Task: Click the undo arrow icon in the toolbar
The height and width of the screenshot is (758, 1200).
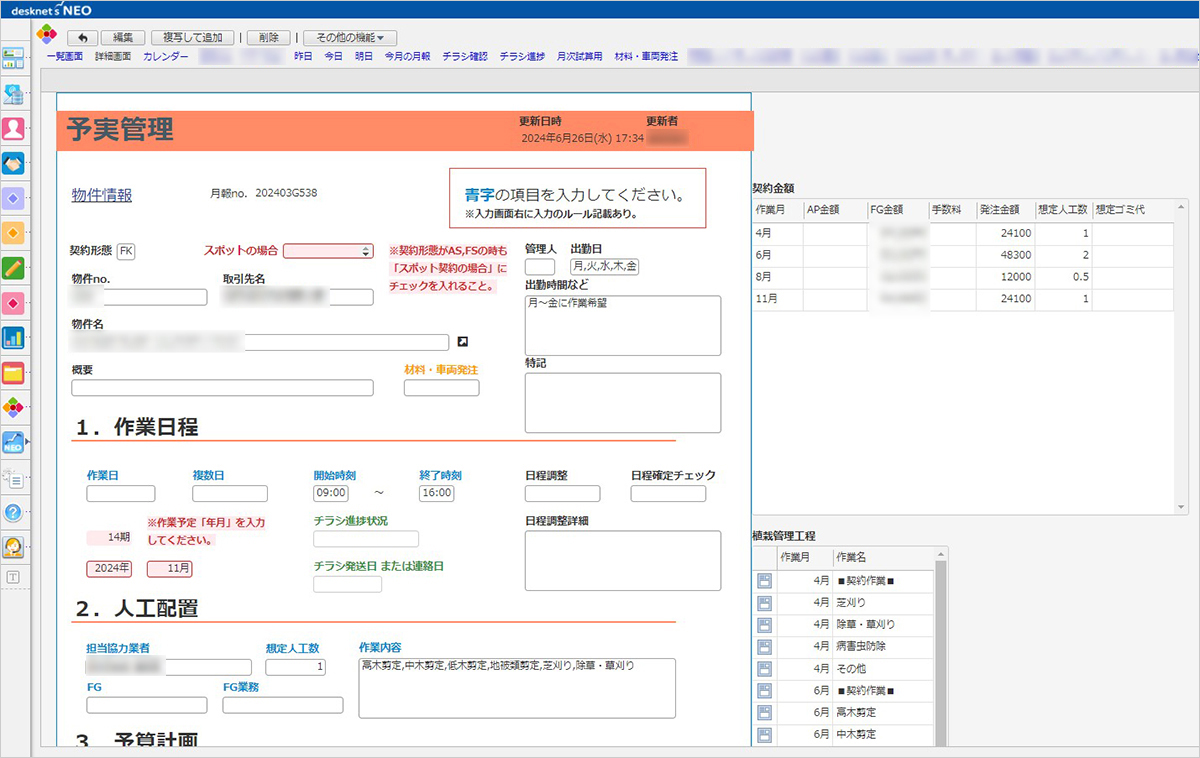Action: pyautogui.click(x=84, y=36)
